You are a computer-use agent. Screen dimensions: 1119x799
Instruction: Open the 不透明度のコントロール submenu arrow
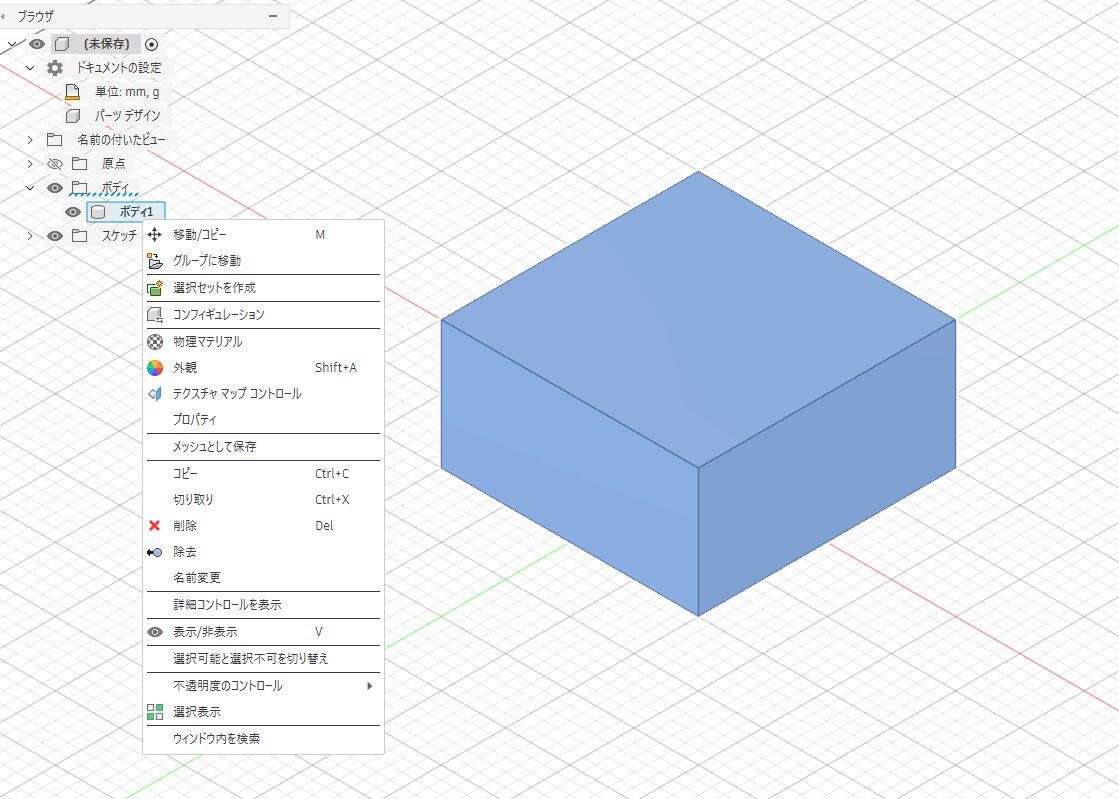point(370,686)
